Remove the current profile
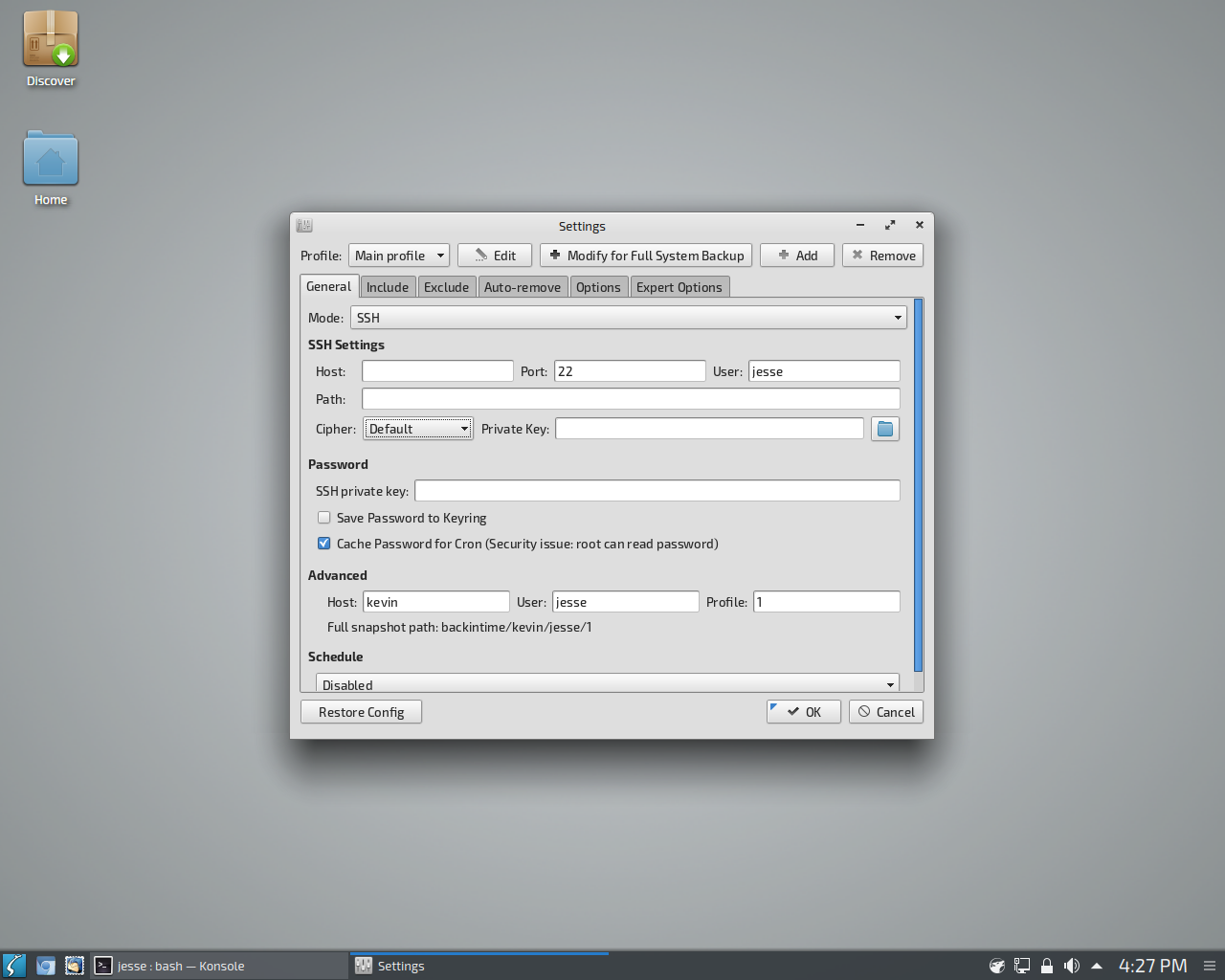Viewport: 1225px width, 980px height. (883, 256)
